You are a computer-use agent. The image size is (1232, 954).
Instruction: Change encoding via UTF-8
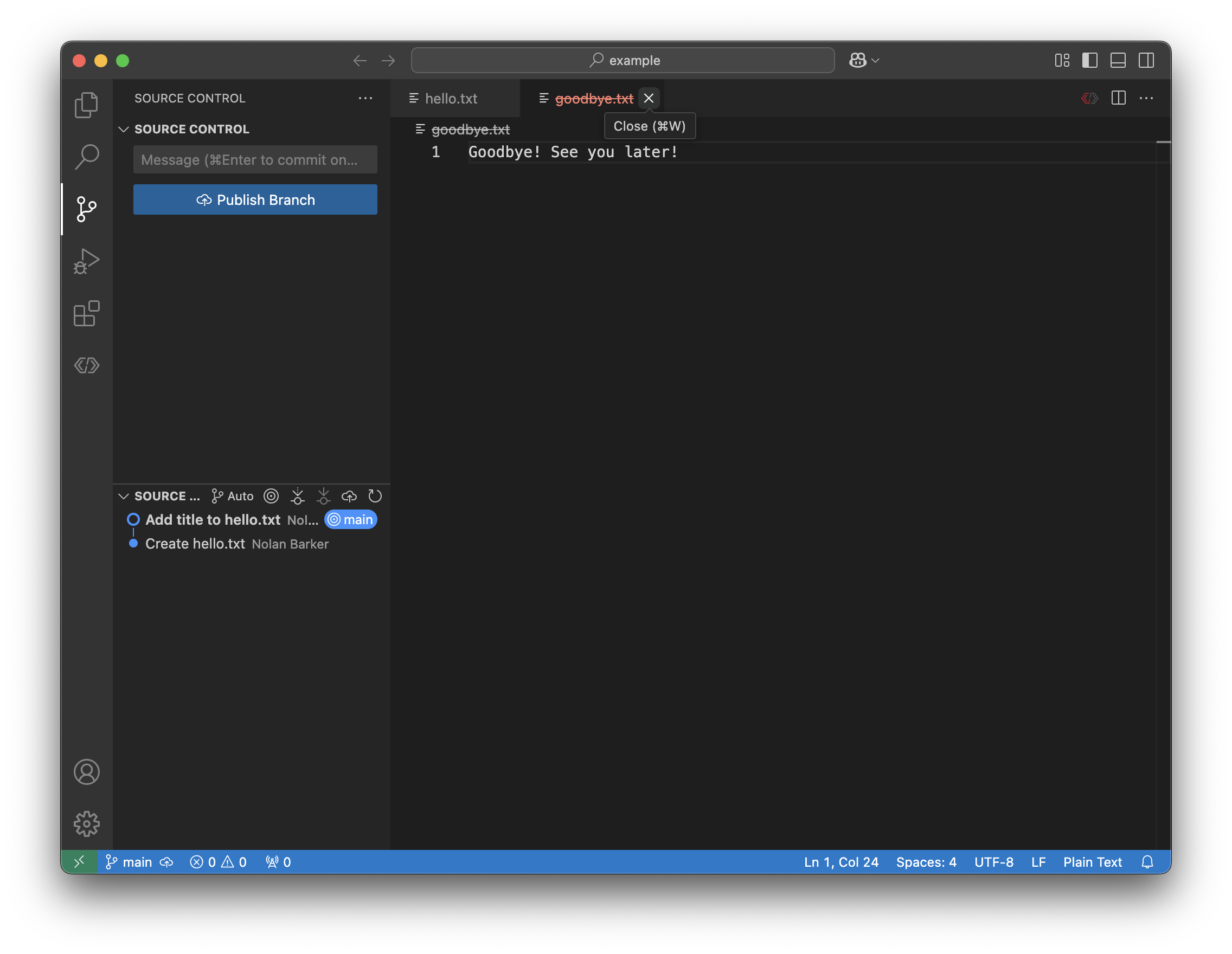tap(994, 862)
